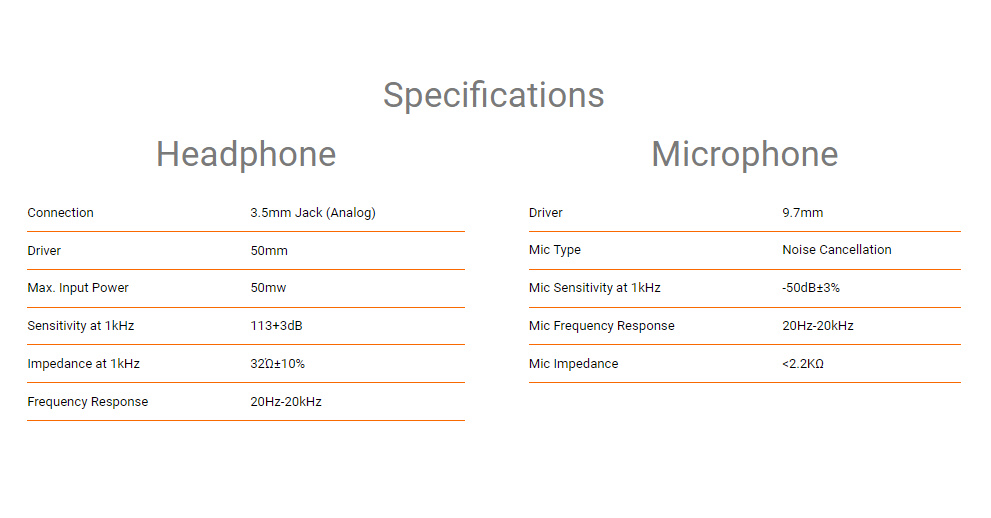The height and width of the screenshot is (518, 991).
Task: Click the 3.5mm Jack (Analog) value
Action: [313, 213]
